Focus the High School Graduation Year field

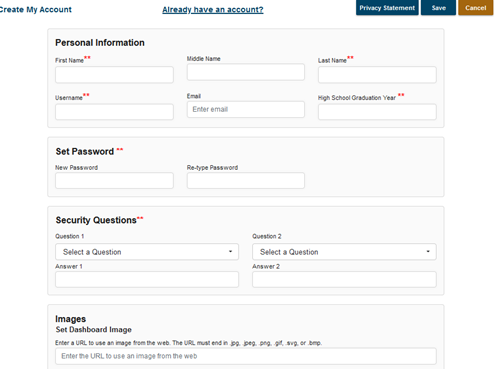tap(377, 112)
